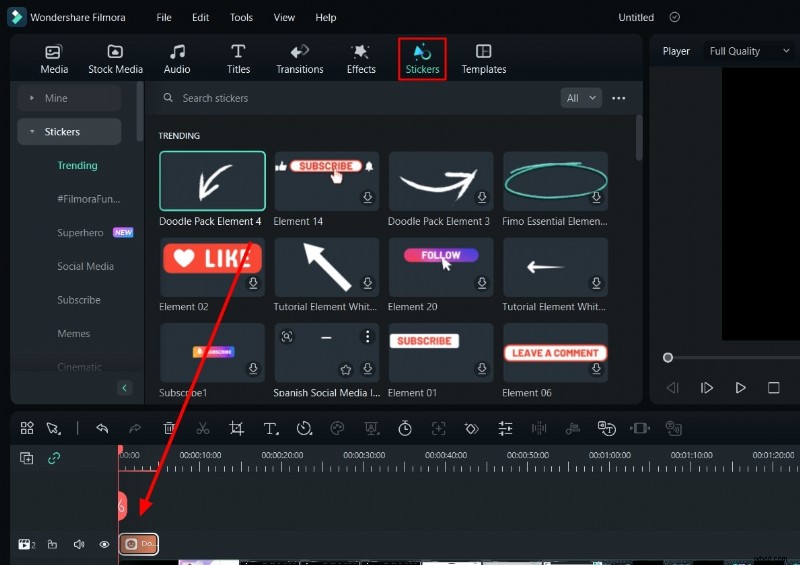
Task: Stop the preview playback
Action: click(773, 388)
